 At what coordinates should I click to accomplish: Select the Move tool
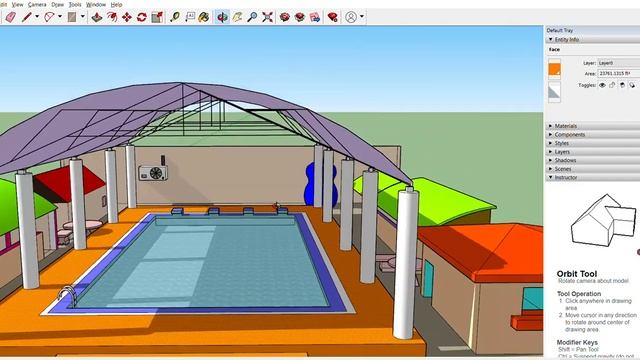pos(127,17)
